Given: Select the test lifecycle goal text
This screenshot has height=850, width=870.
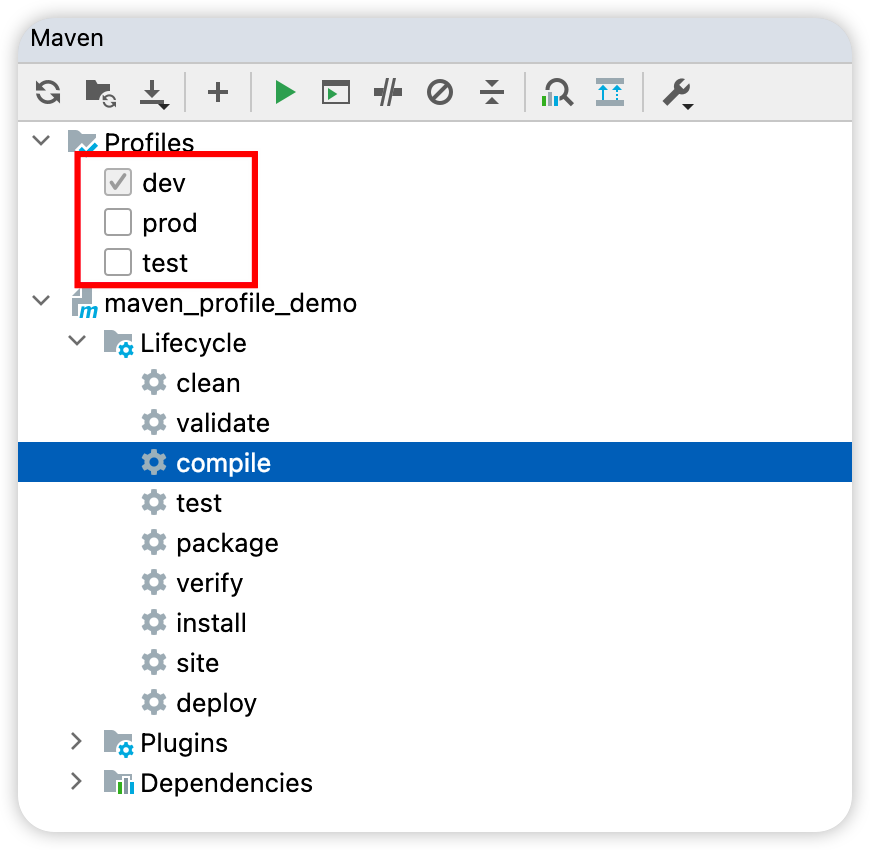Looking at the screenshot, I should pos(199,503).
